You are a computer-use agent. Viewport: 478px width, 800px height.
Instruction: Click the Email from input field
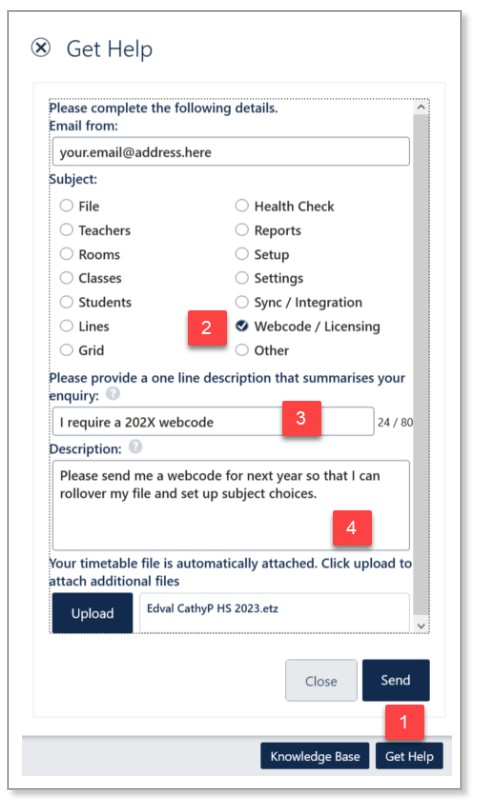[231, 152]
